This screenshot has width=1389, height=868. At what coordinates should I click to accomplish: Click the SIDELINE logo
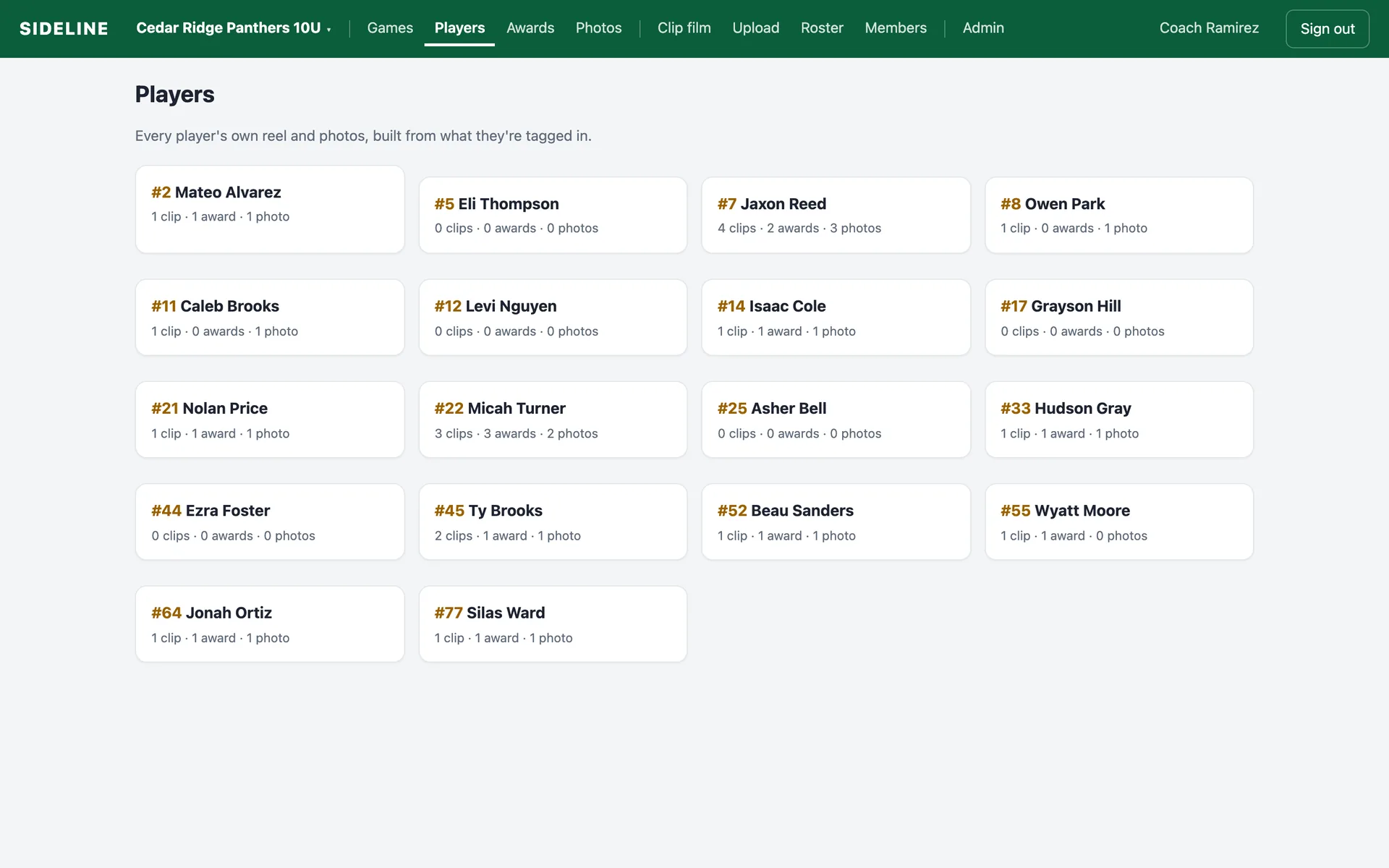pos(64,28)
